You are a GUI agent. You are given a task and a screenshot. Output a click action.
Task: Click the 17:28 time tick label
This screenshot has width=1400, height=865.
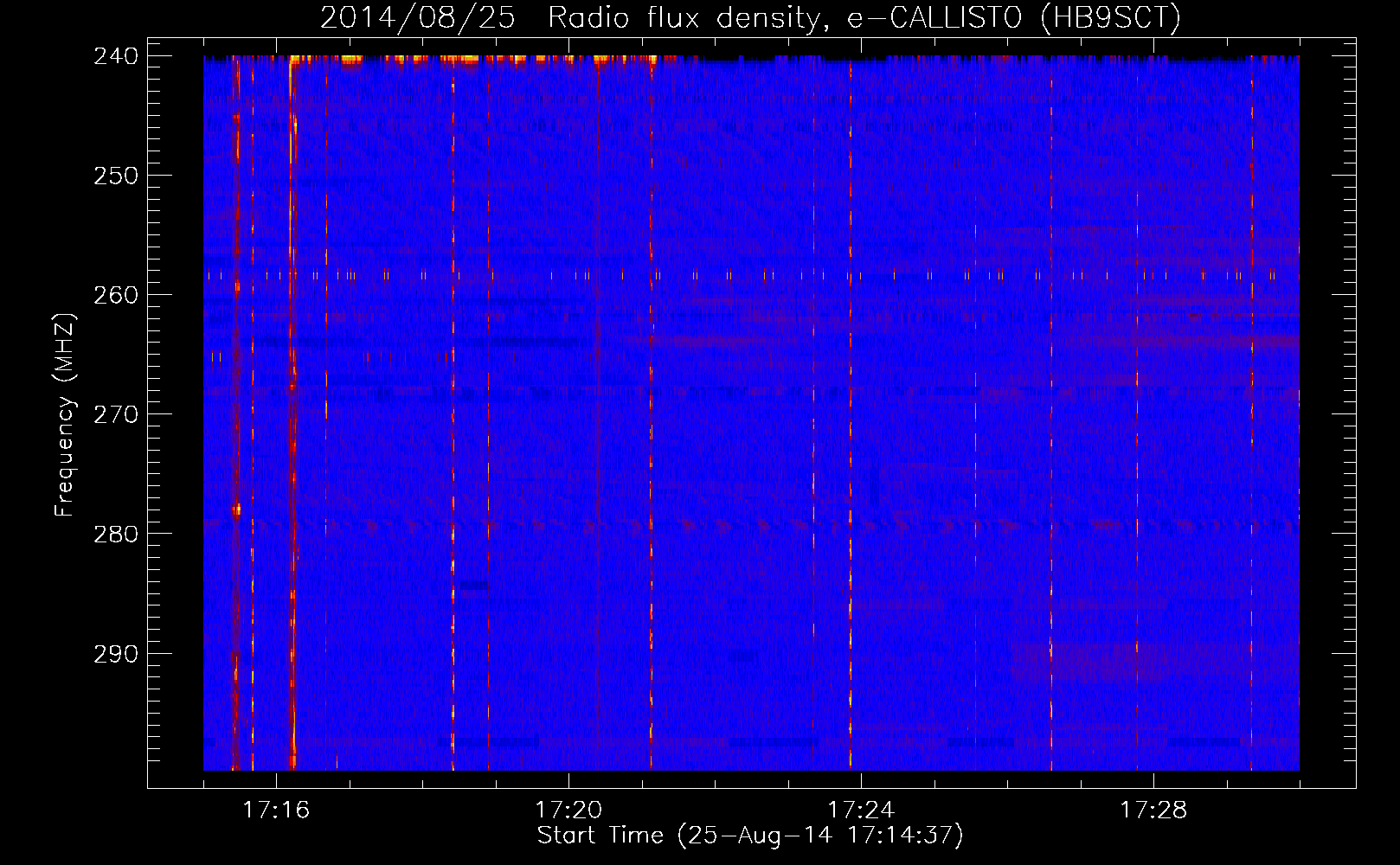pos(1153,811)
